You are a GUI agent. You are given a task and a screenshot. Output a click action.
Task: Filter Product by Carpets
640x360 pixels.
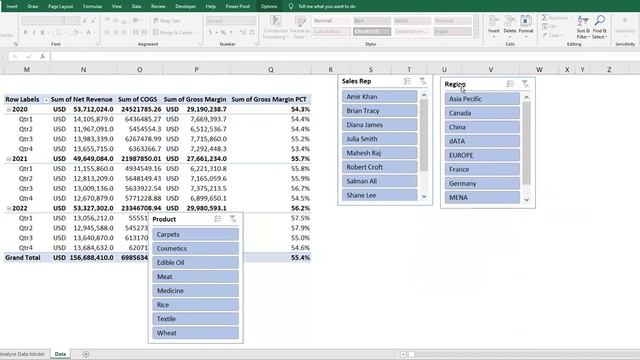(196, 234)
